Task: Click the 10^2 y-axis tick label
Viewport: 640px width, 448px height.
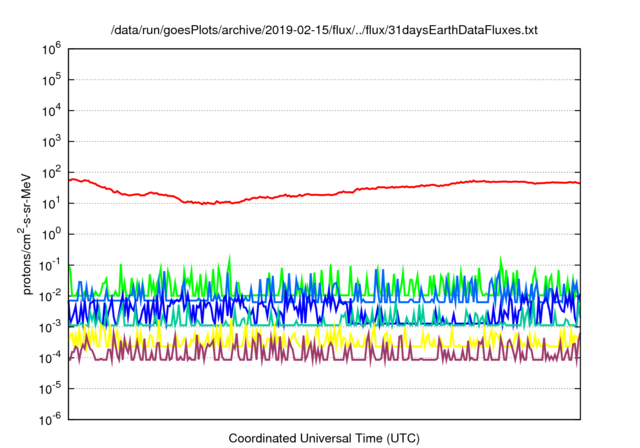Action: pyautogui.click(x=50, y=172)
